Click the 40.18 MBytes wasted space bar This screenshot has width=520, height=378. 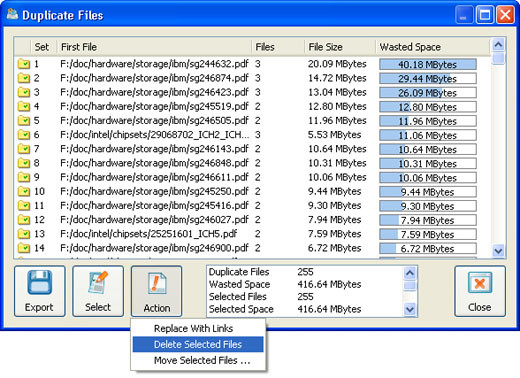[x=428, y=64]
